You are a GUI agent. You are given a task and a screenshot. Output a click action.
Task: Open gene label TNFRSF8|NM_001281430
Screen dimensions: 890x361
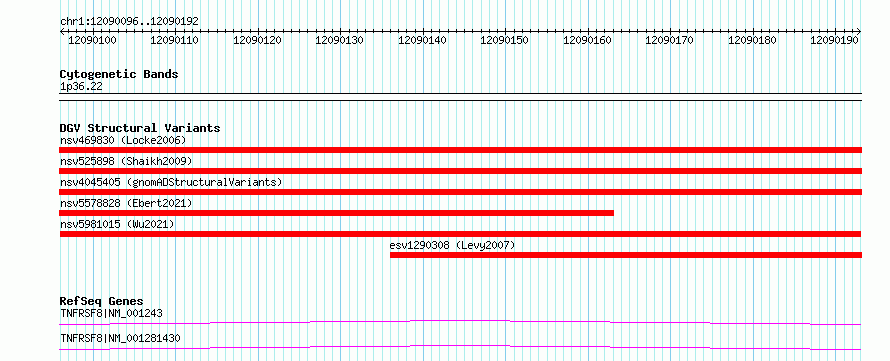point(120,338)
